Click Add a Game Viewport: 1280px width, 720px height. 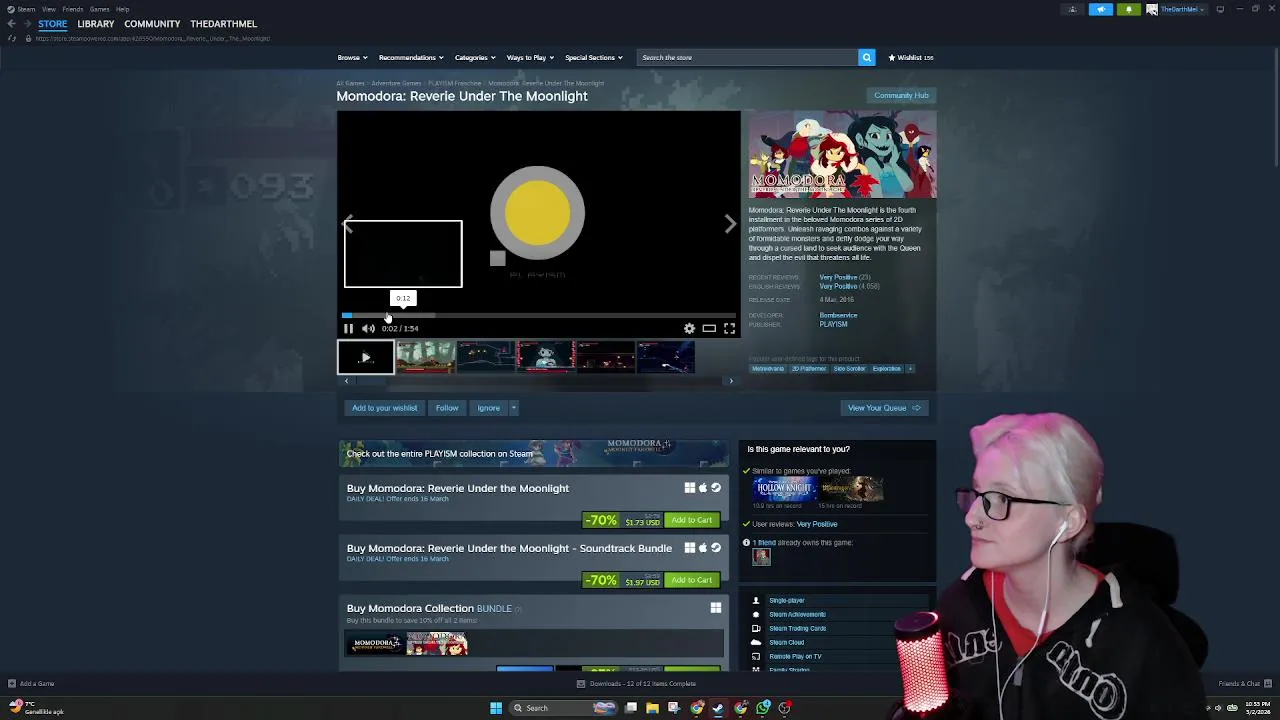coord(31,684)
